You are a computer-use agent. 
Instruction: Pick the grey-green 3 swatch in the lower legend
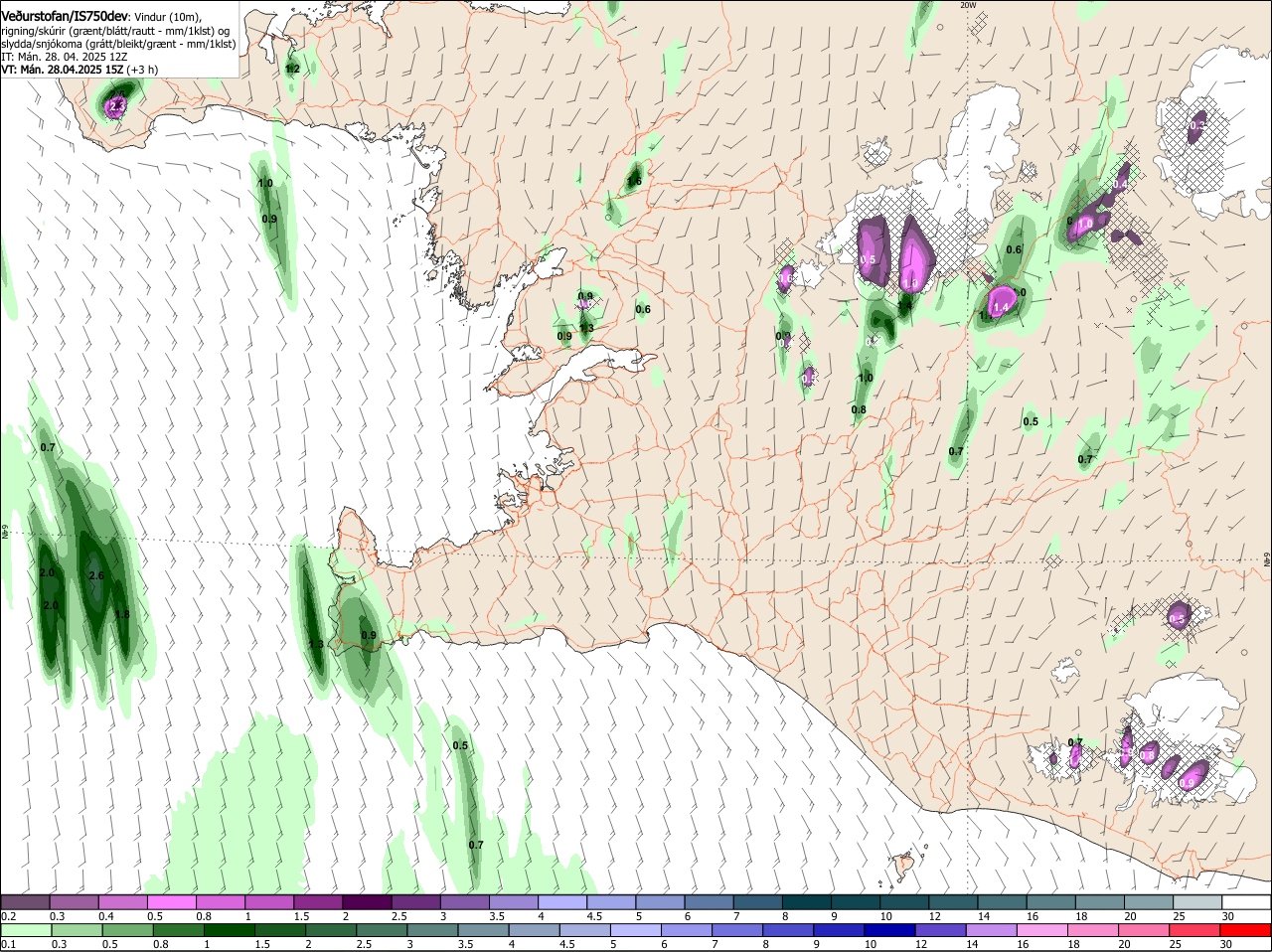[x=432, y=930]
